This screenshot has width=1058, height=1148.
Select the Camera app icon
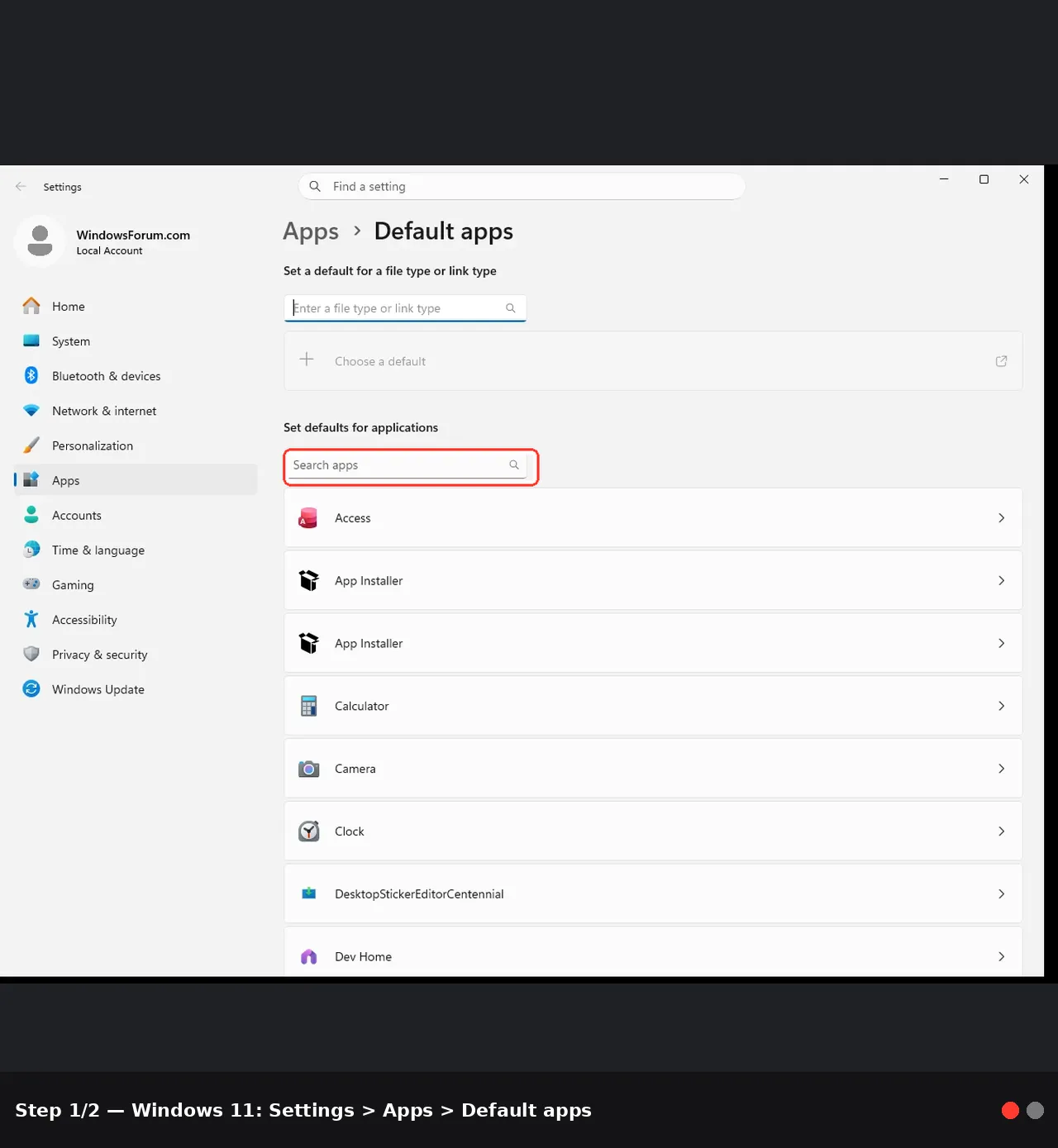pos(308,769)
